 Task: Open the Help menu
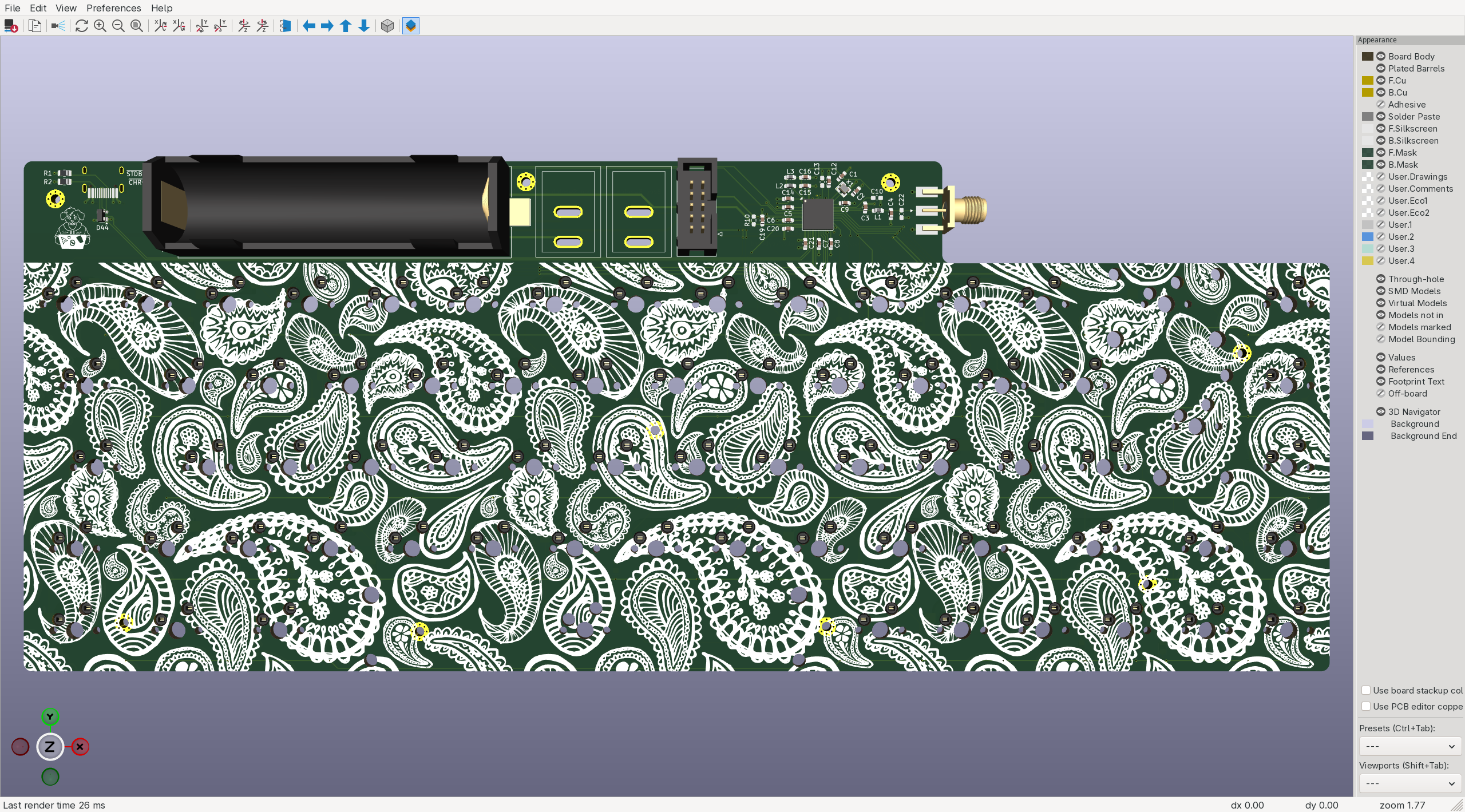pos(161,8)
